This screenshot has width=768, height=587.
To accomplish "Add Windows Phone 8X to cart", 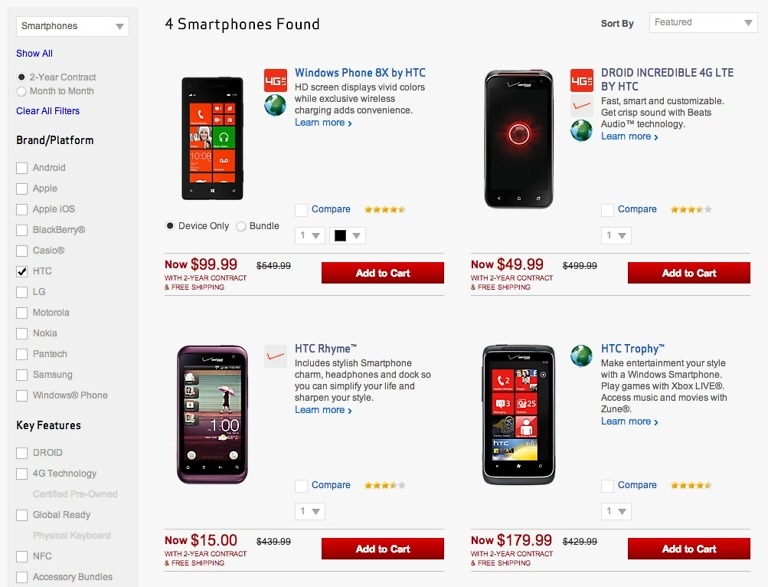I will pos(382,273).
